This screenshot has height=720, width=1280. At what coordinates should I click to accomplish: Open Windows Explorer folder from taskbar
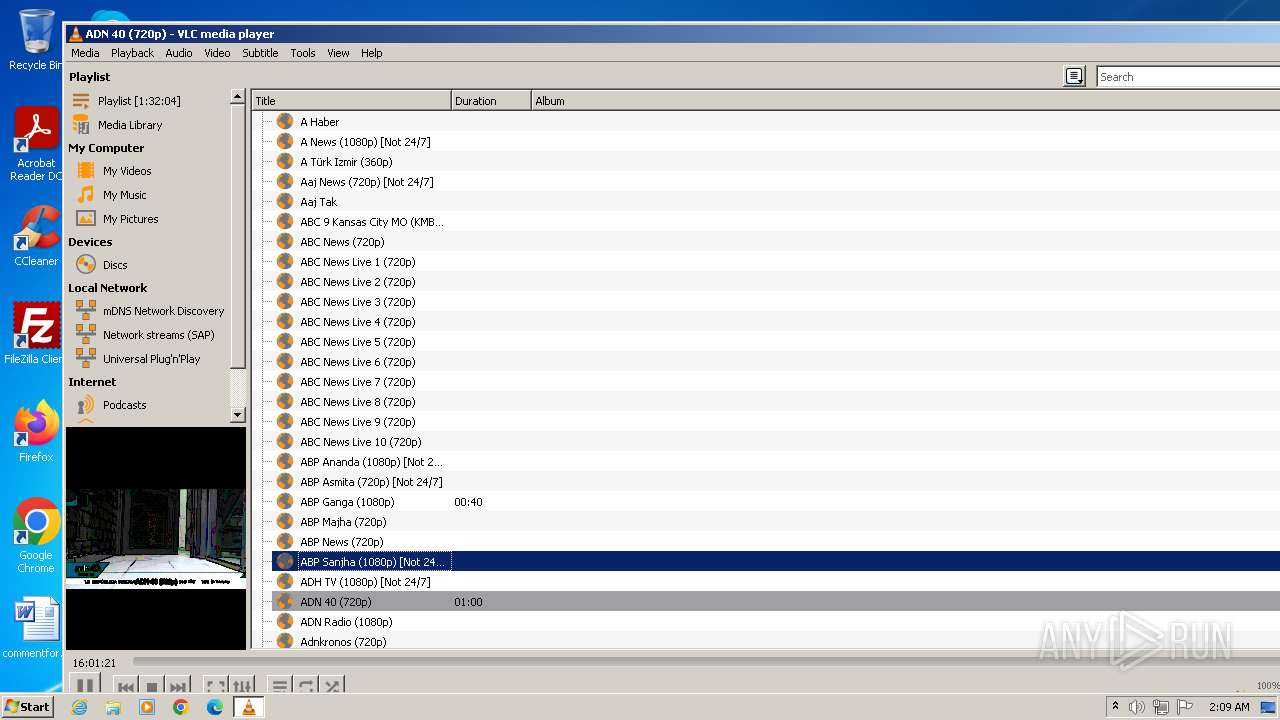click(113, 707)
